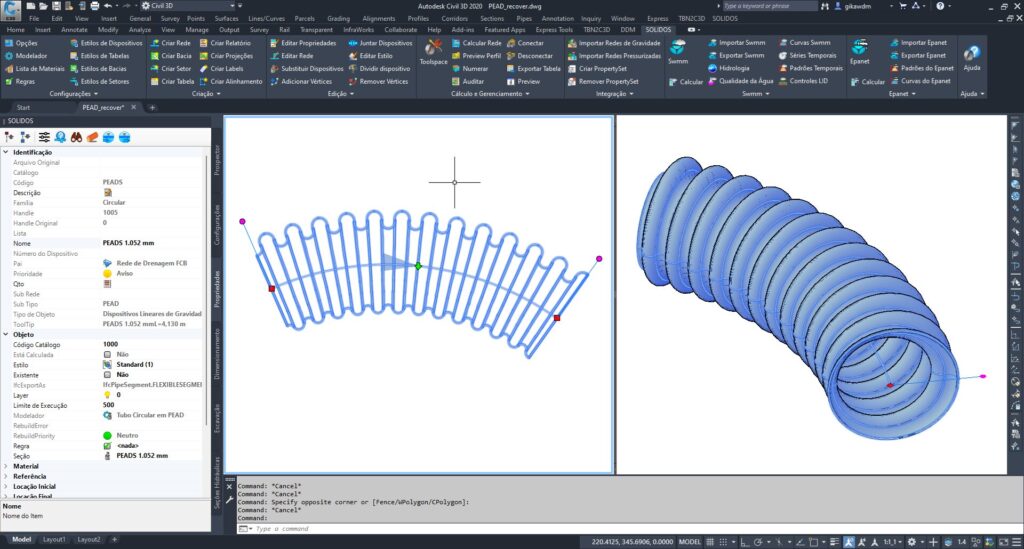
Task: Click the Desconectar button
Action: 529,56
